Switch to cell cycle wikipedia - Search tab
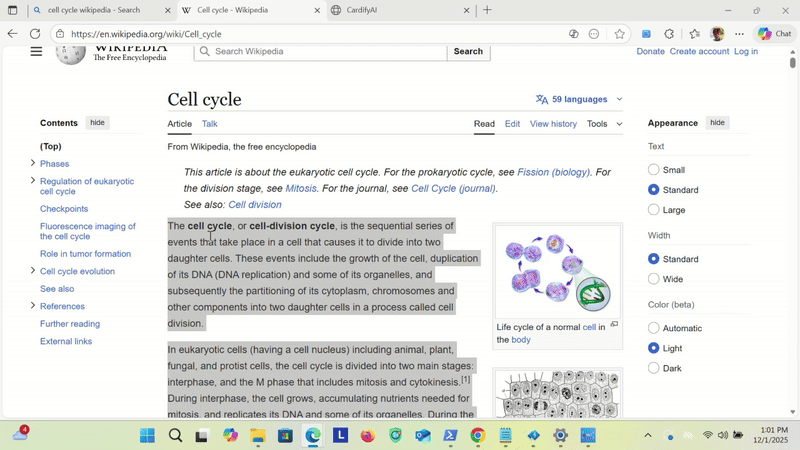The width and height of the screenshot is (800, 450). point(102,10)
